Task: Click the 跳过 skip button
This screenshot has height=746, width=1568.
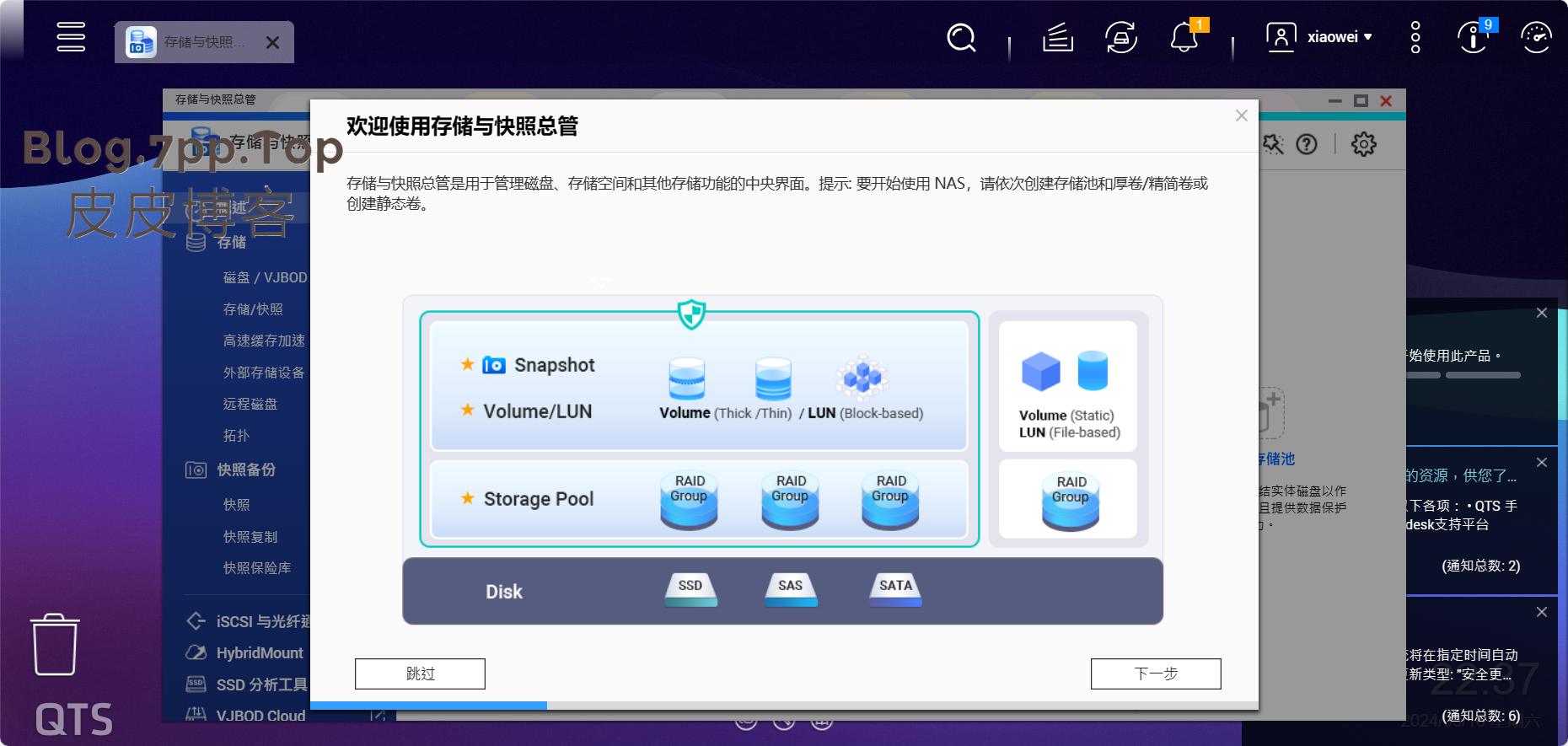Action: [x=420, y=674]
